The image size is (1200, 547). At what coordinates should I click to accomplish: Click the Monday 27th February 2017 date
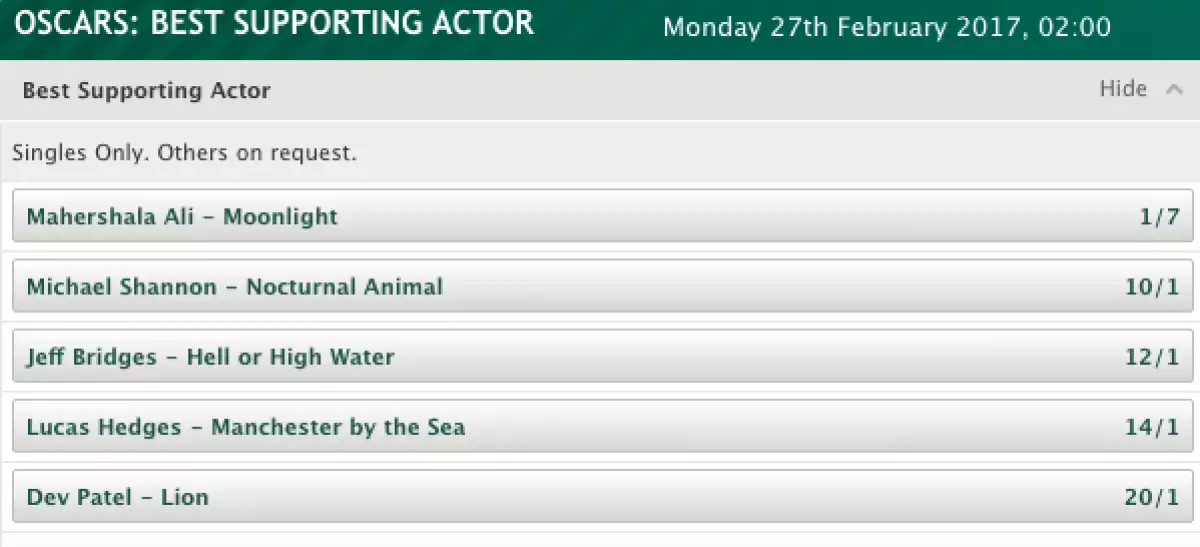[x=886, y=27]
